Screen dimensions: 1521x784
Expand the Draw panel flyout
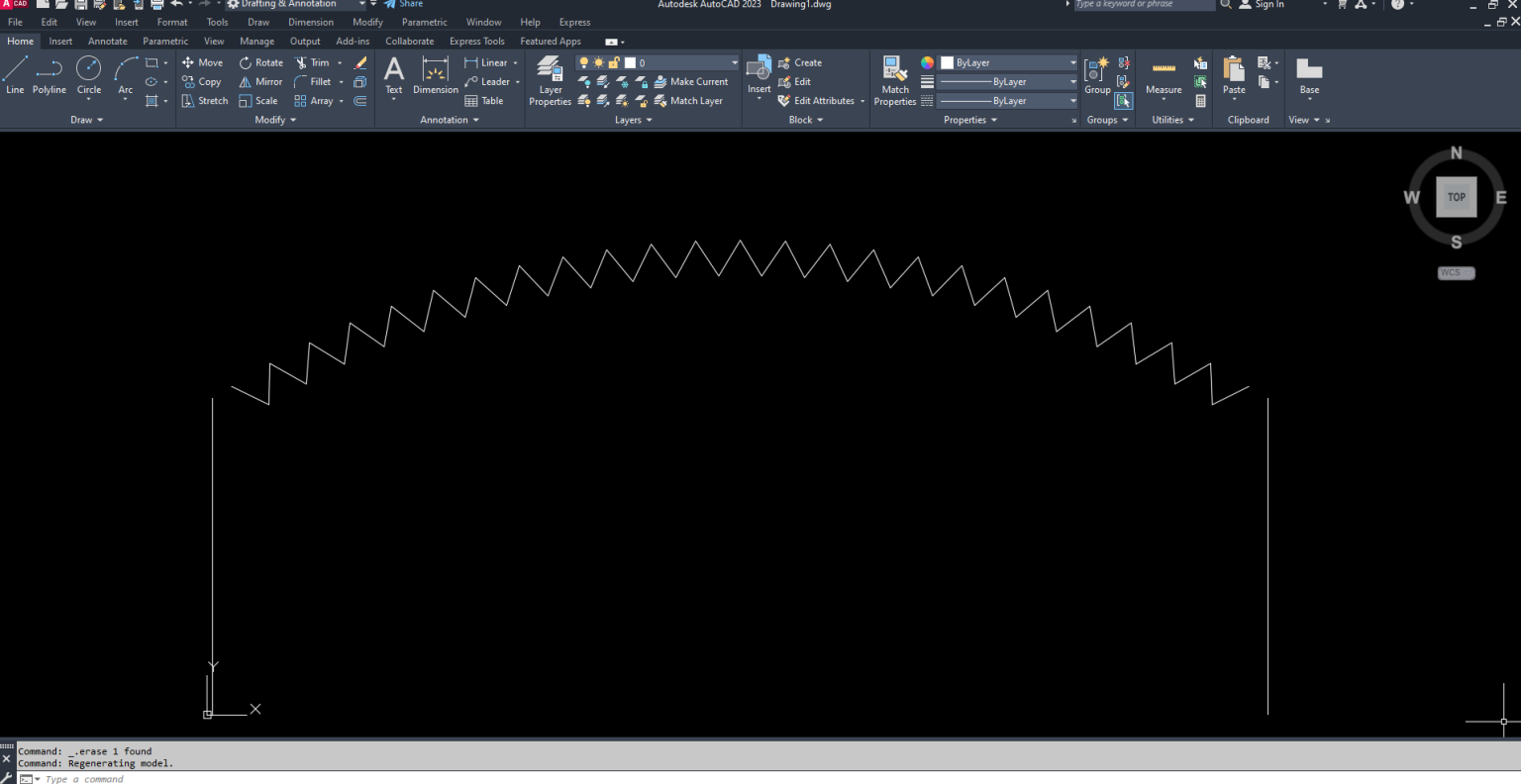tap(87, 120)
